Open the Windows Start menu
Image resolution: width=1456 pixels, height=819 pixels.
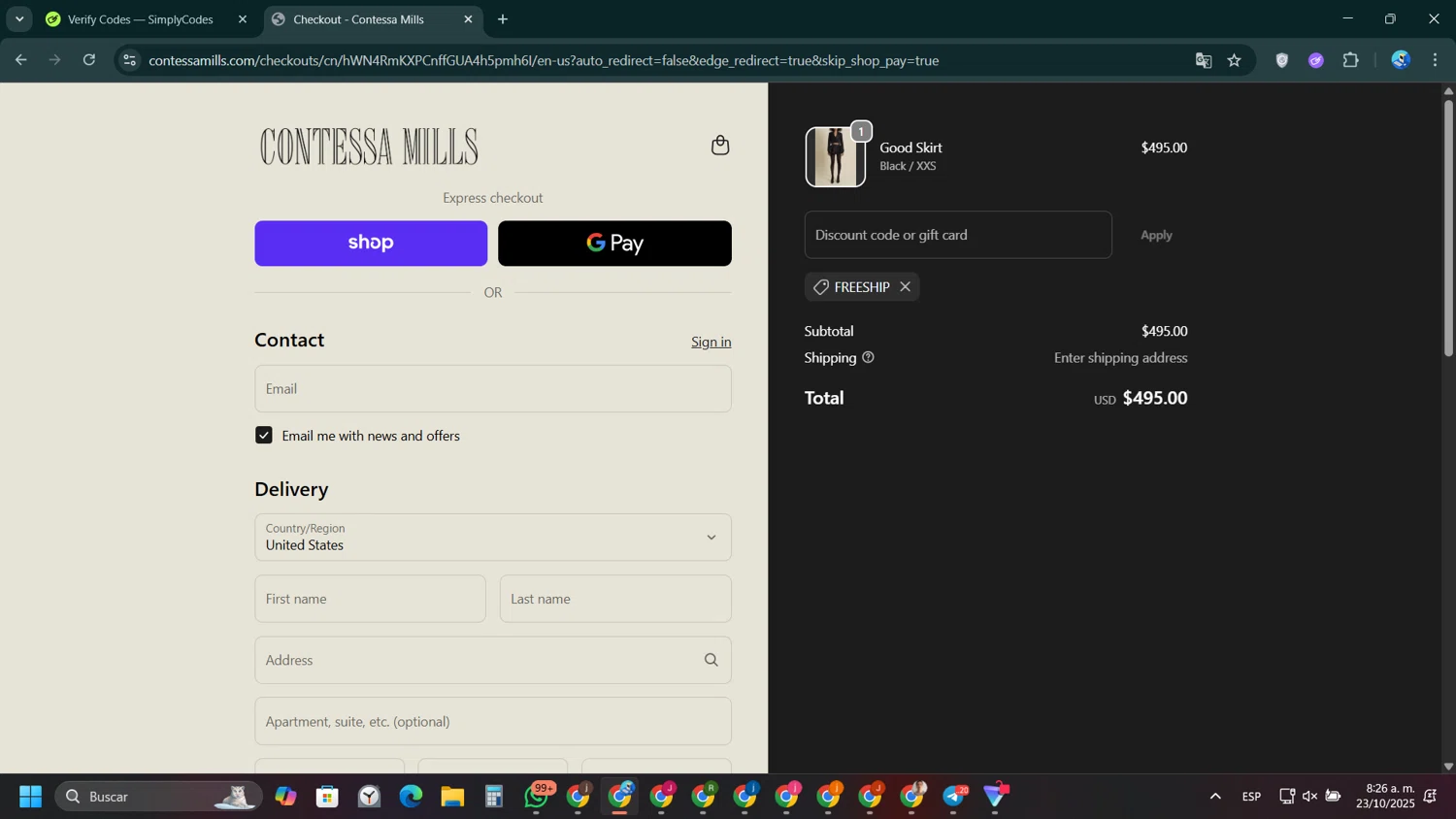coord(30,797)
